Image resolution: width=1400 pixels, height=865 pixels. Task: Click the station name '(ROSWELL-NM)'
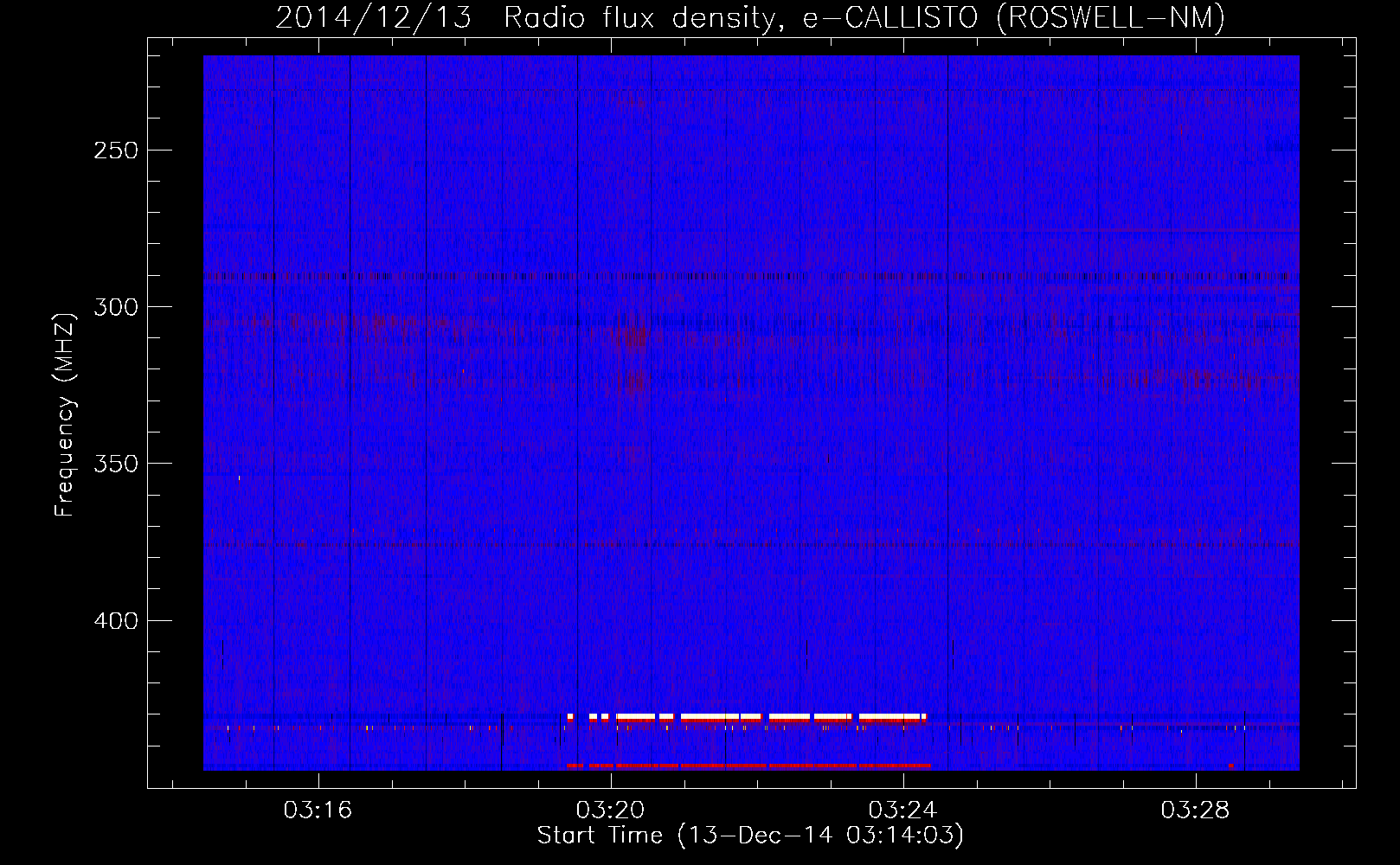pyautogui.click(x=1111, y=17)
